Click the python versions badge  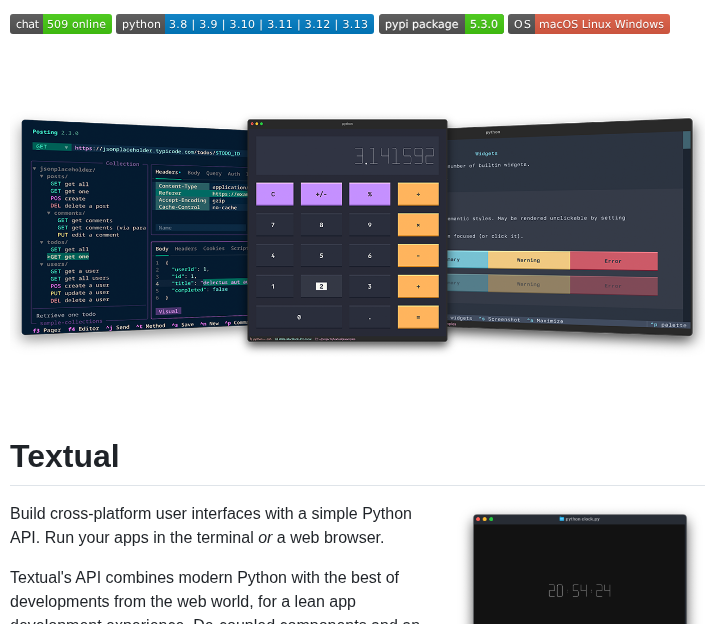(245, 24)
